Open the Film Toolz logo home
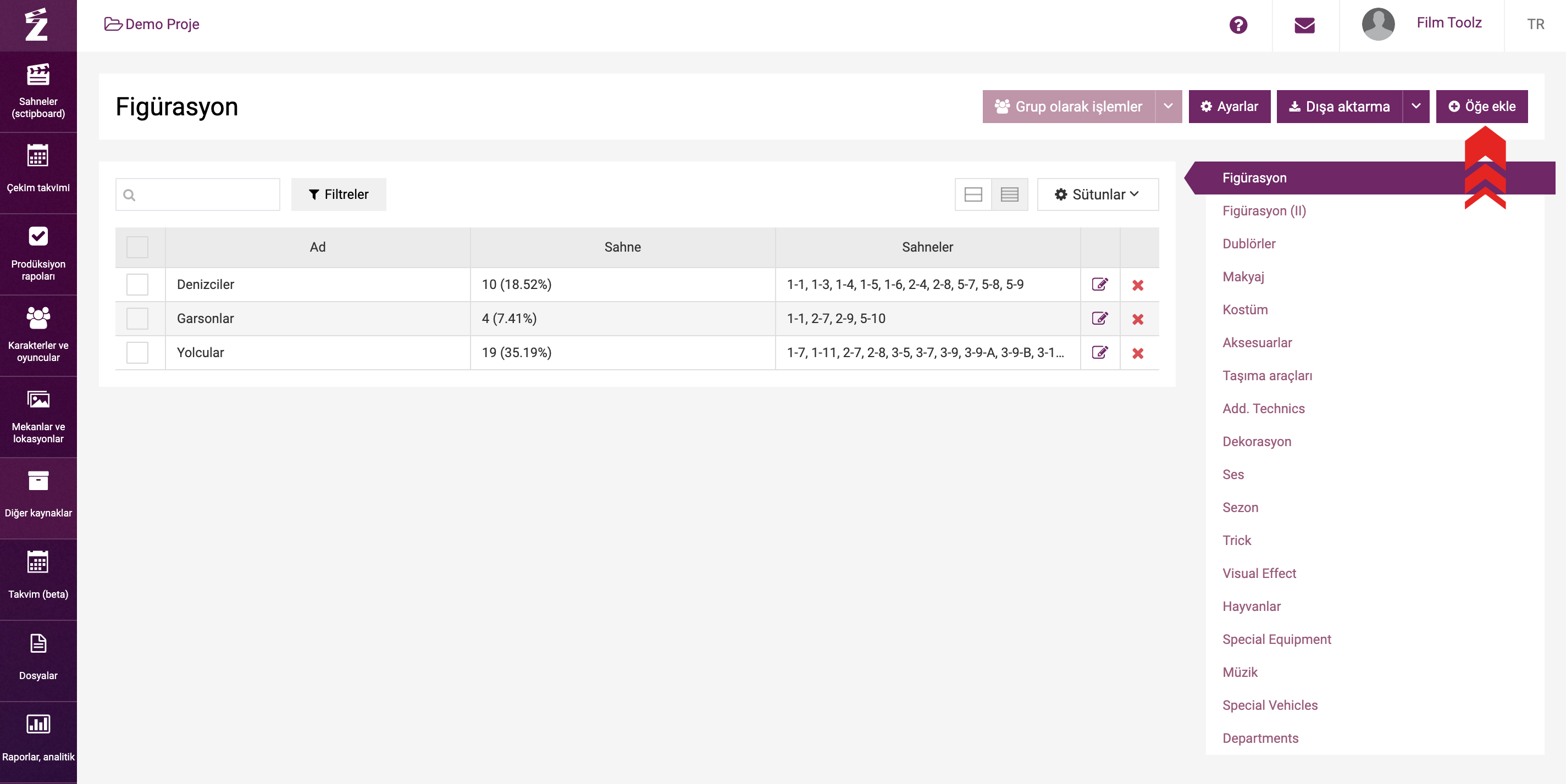 click(x=36, y=24)
